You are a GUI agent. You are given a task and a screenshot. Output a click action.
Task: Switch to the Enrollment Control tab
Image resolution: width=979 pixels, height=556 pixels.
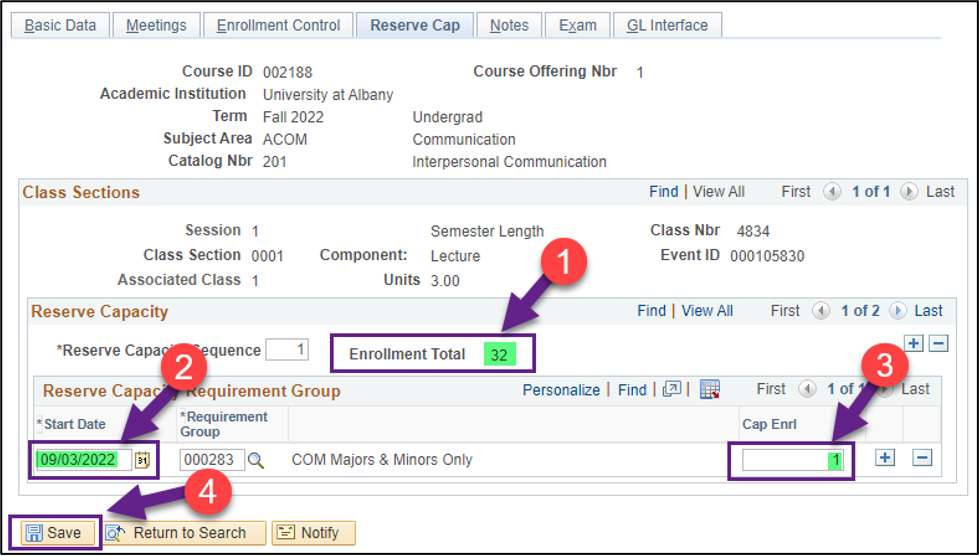point(278,25)
